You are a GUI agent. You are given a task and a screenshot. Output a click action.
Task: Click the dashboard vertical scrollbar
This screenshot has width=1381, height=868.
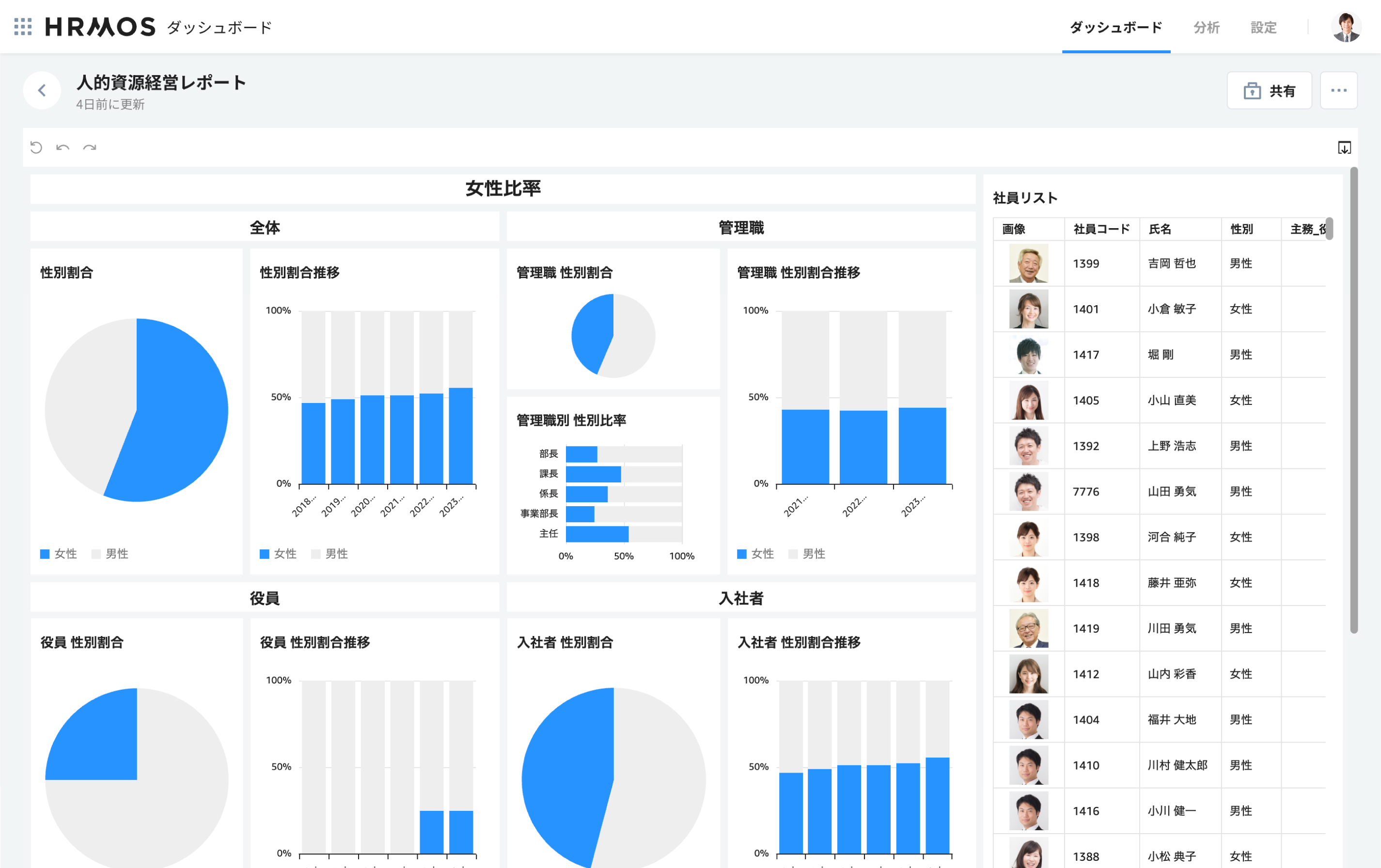1353,402
